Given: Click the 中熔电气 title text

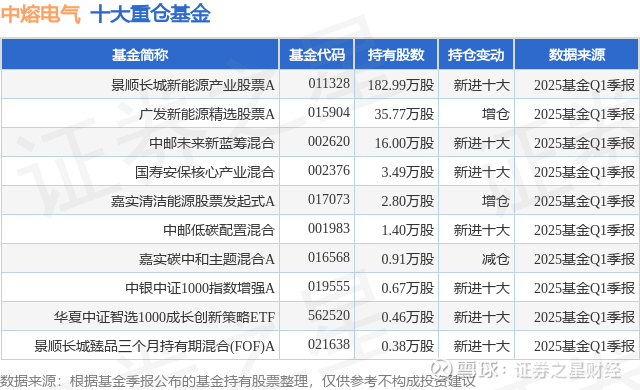Looking at the screenshot, I should coord(41,14).
